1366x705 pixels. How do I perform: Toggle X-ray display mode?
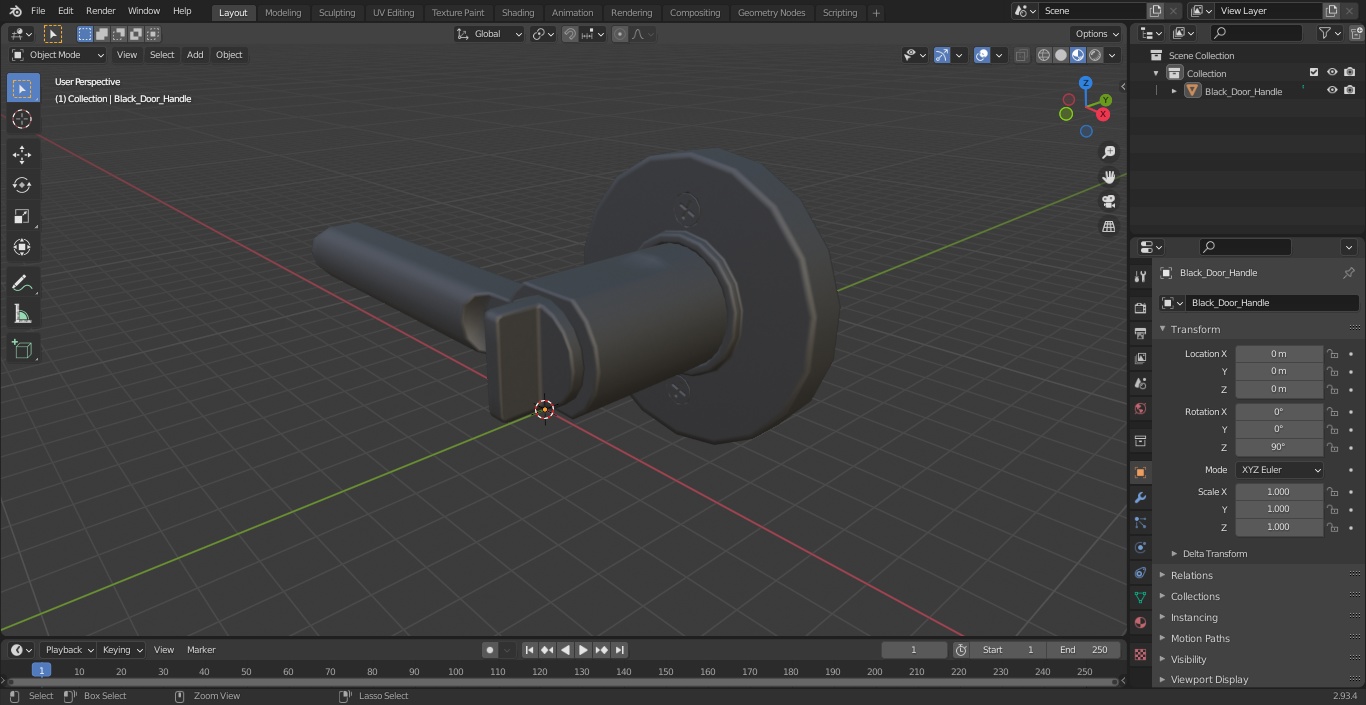pyautogui.click(x=1021, y=55)
